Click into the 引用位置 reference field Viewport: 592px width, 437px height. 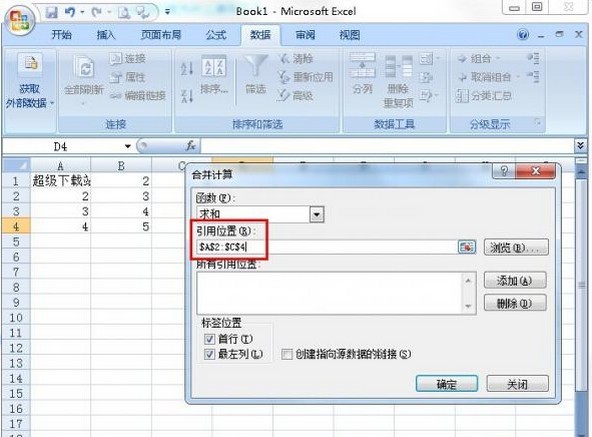pos(327,247)
